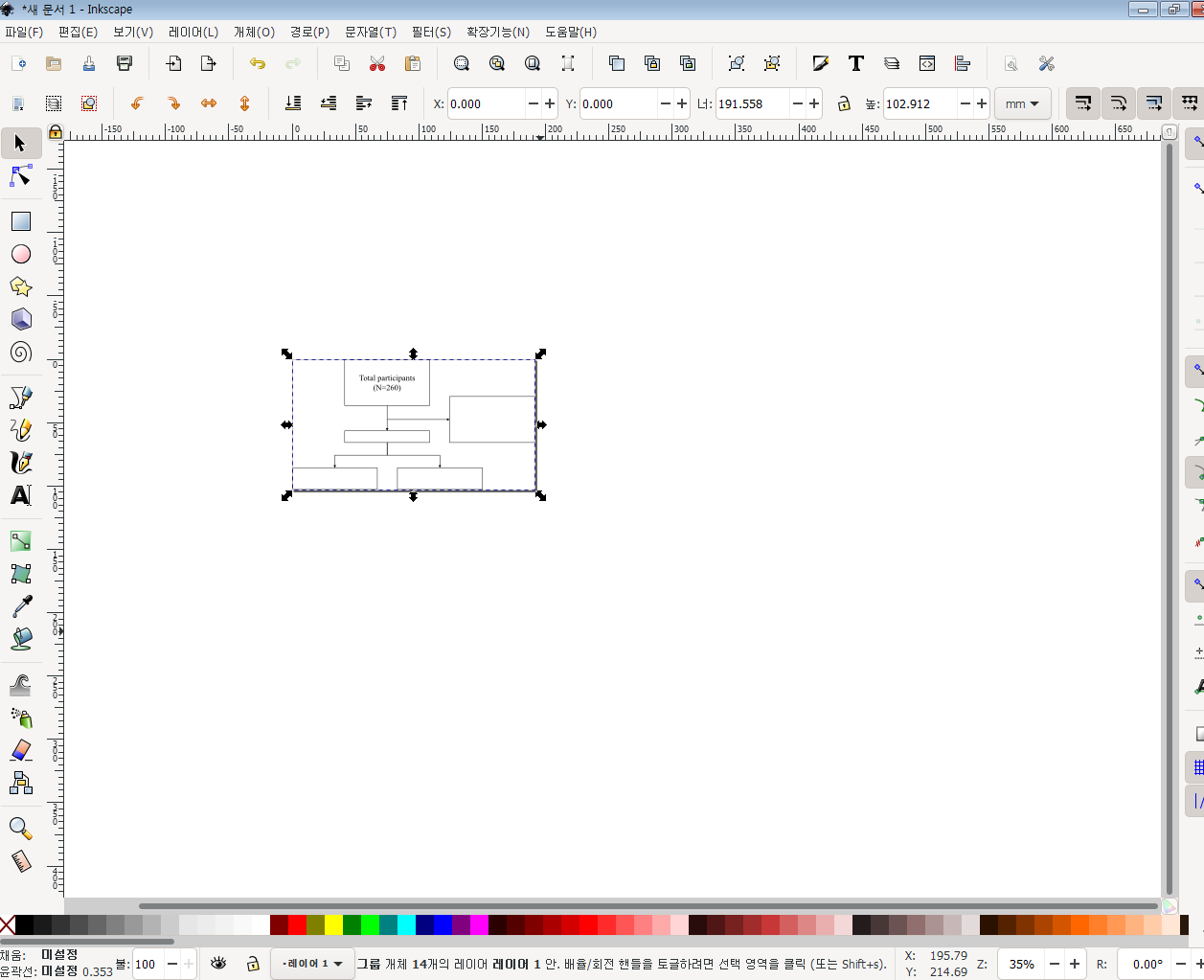
Task: Select the Text tool in toolbox
Action: point(20,495)
